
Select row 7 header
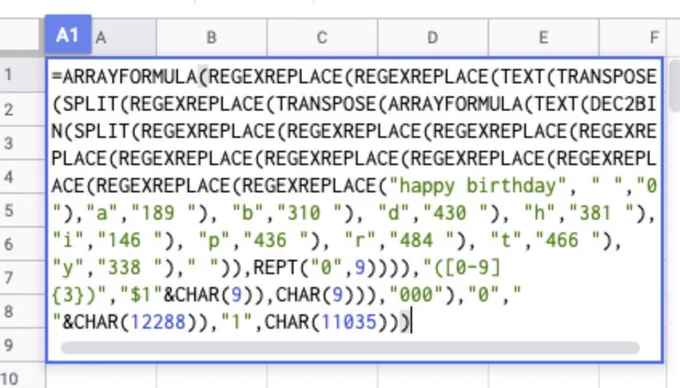22,278
